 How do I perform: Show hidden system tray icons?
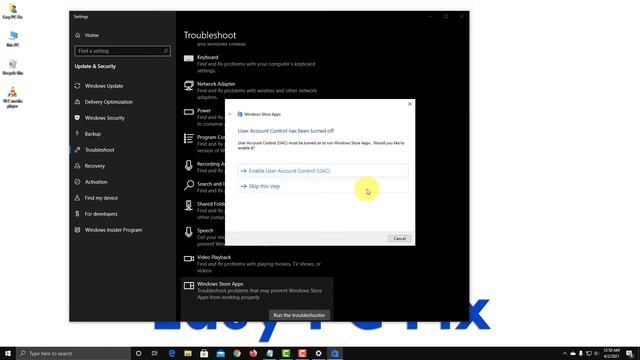click(565, 353)
